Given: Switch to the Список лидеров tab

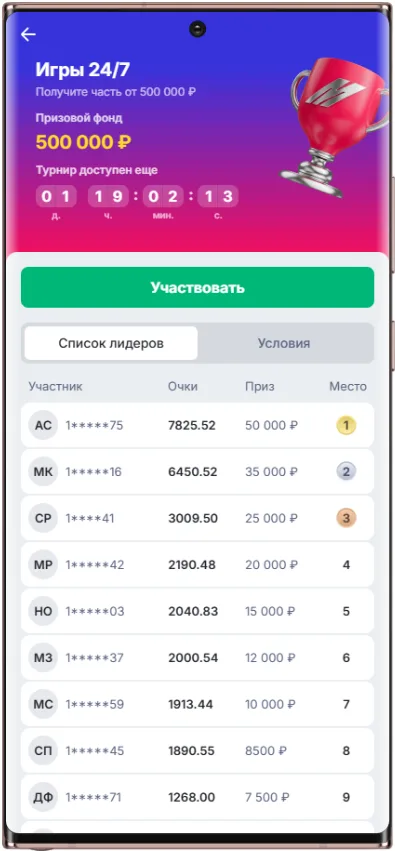Looking at the screenshot, I should [111, 343].
